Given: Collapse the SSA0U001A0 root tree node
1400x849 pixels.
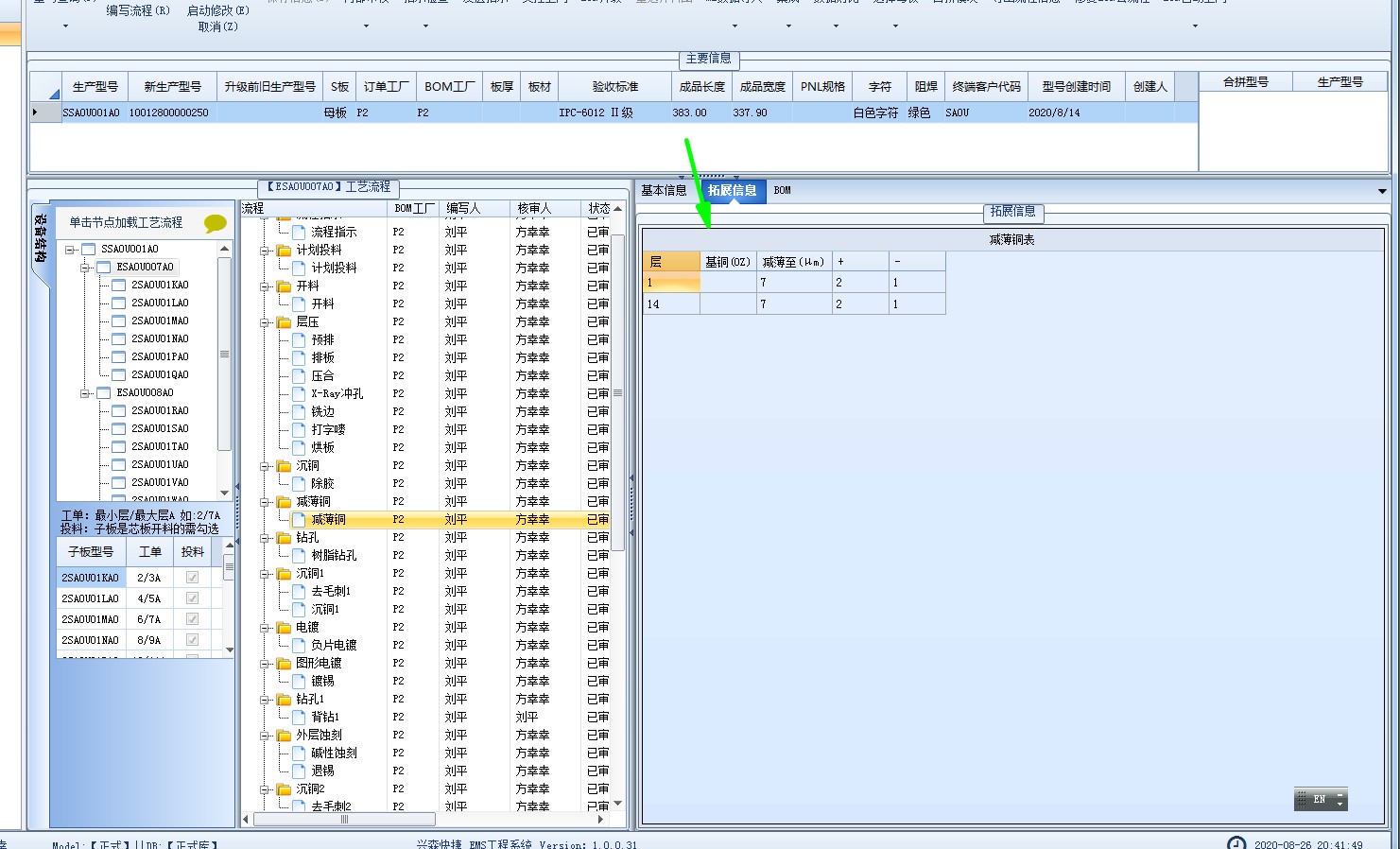Looking at the screenshot, I should [70, 250].
